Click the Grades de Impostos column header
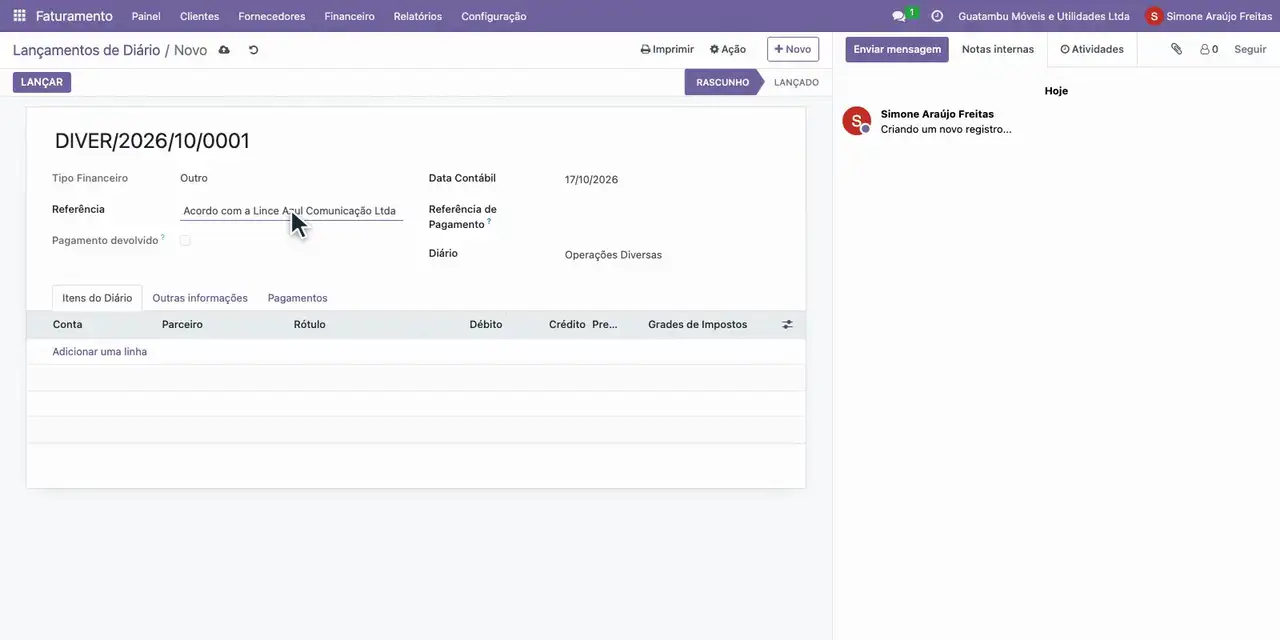Screen dimensions: 1280x640 click(698, 325)
